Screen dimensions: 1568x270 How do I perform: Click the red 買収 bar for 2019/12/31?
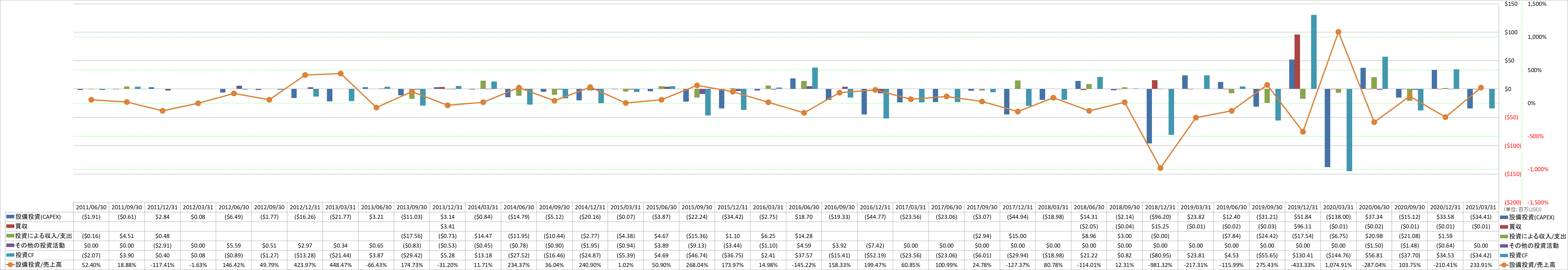pyautogui.click(x=1297, y=62)
